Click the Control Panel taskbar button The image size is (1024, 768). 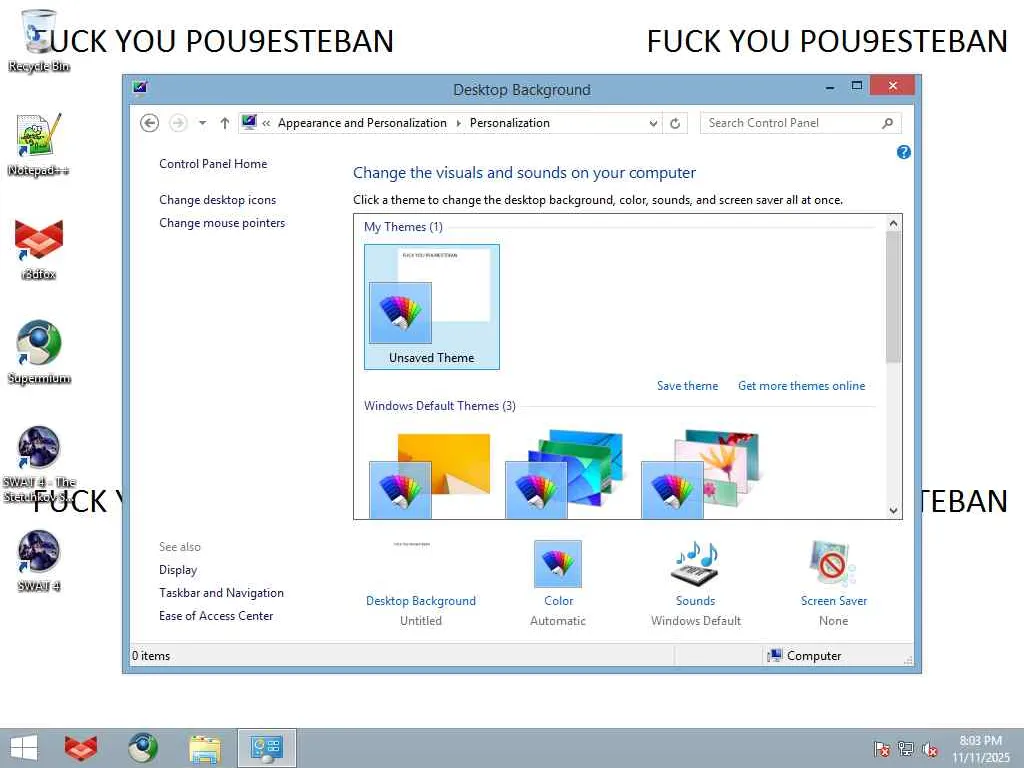pos(266,748)
